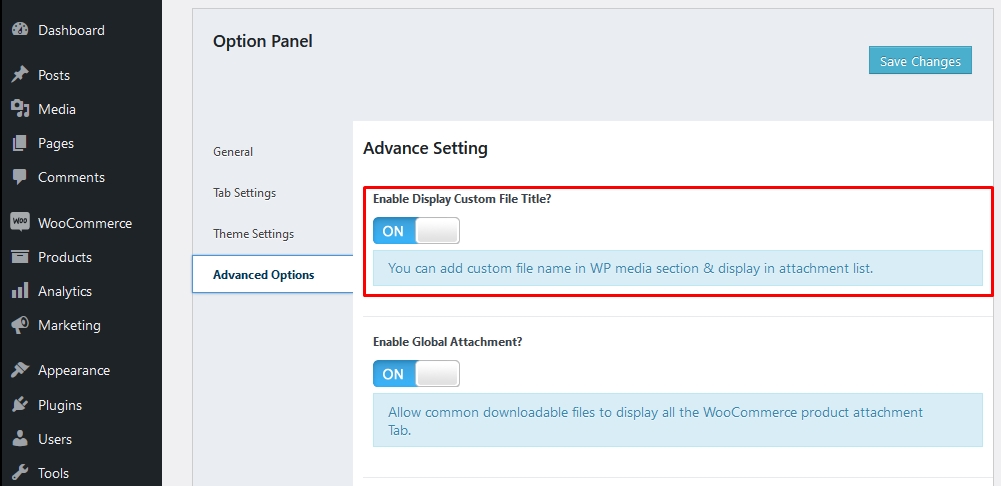
Task: Click the Save Changes button
Action: pos(920,61)
